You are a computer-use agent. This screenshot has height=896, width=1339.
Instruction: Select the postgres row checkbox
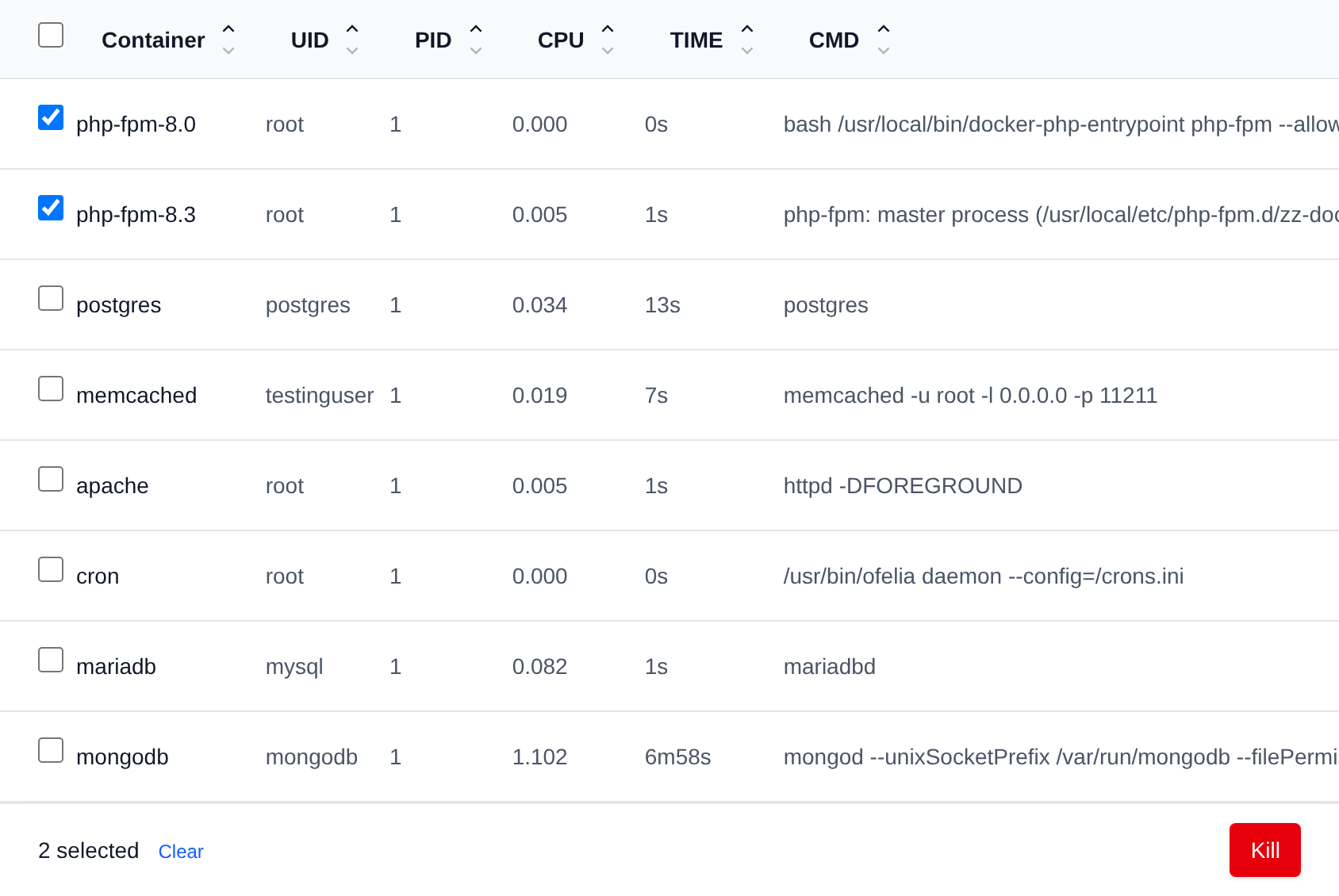tap(51, 298)
